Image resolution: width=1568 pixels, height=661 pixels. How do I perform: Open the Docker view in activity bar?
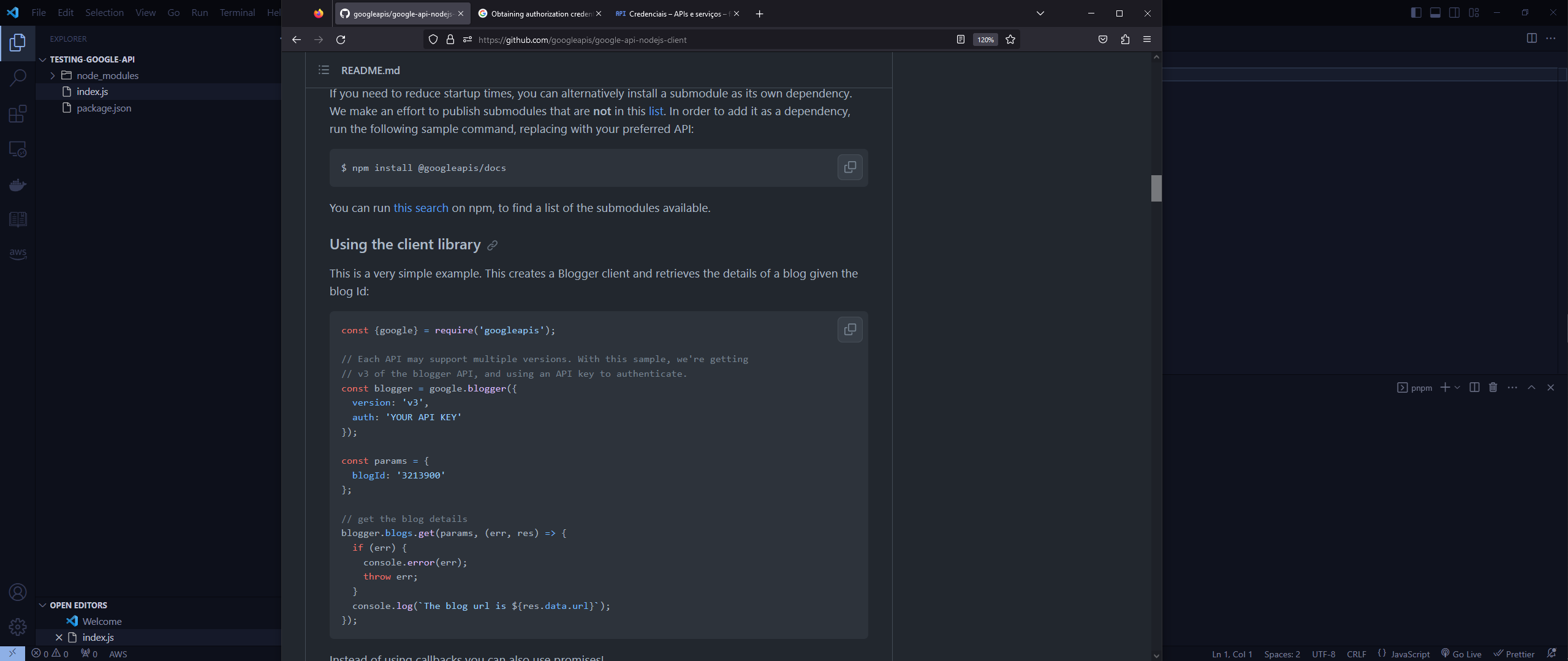pyautogui.click(x=18, y=184)
